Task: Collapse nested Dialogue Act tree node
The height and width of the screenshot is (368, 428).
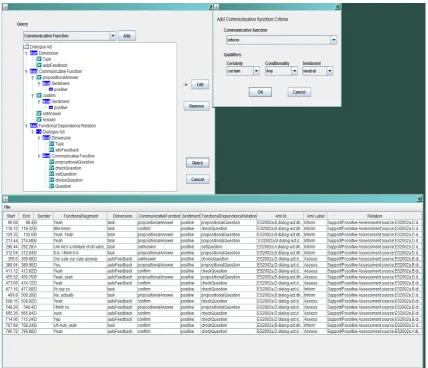Action: tap(33, 132)
